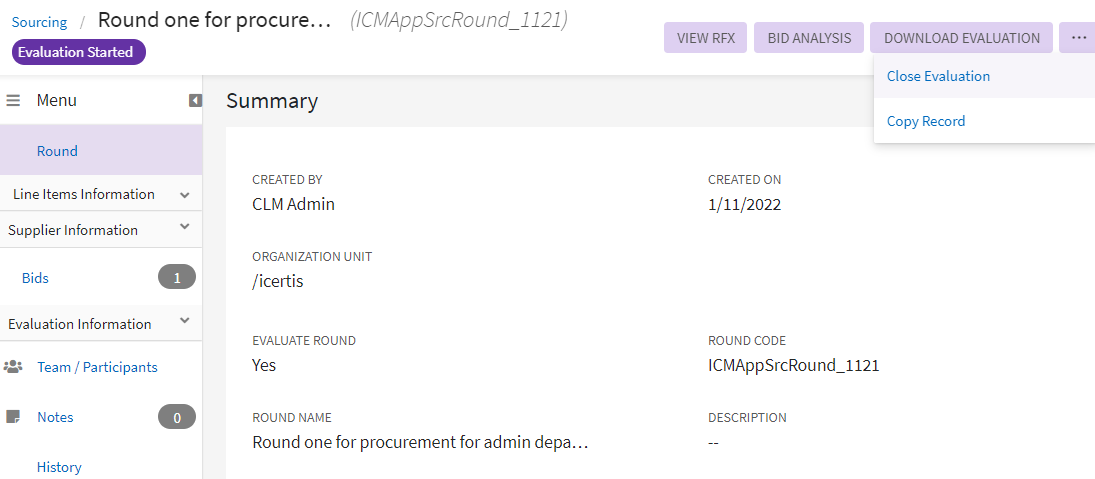Image resolution: width=1095 pixels, height=479 pixels.
Task: Select the Round menu item
Action: point(57,151)
